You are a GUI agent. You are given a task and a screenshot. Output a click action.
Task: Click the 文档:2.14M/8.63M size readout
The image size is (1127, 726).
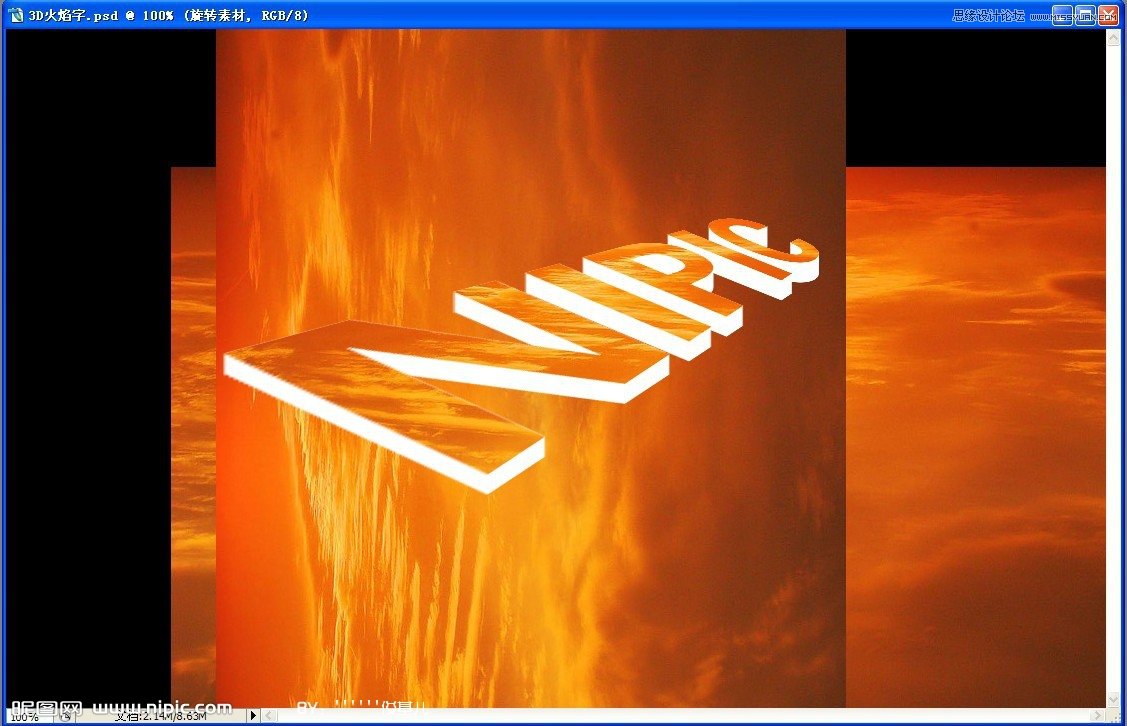tap(160, 715)
